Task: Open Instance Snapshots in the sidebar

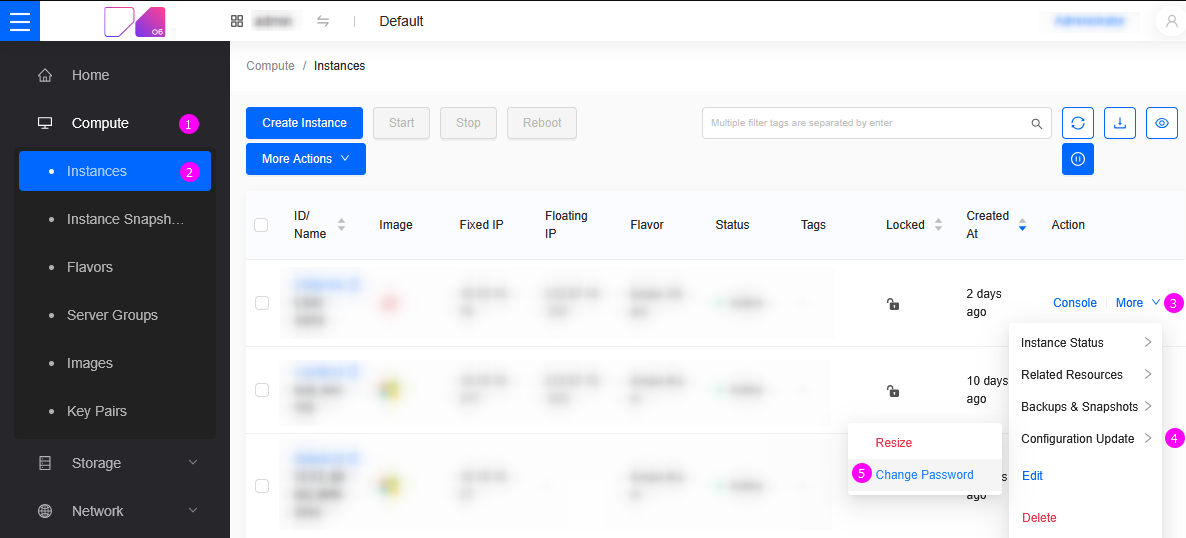Action: point(115,219)
